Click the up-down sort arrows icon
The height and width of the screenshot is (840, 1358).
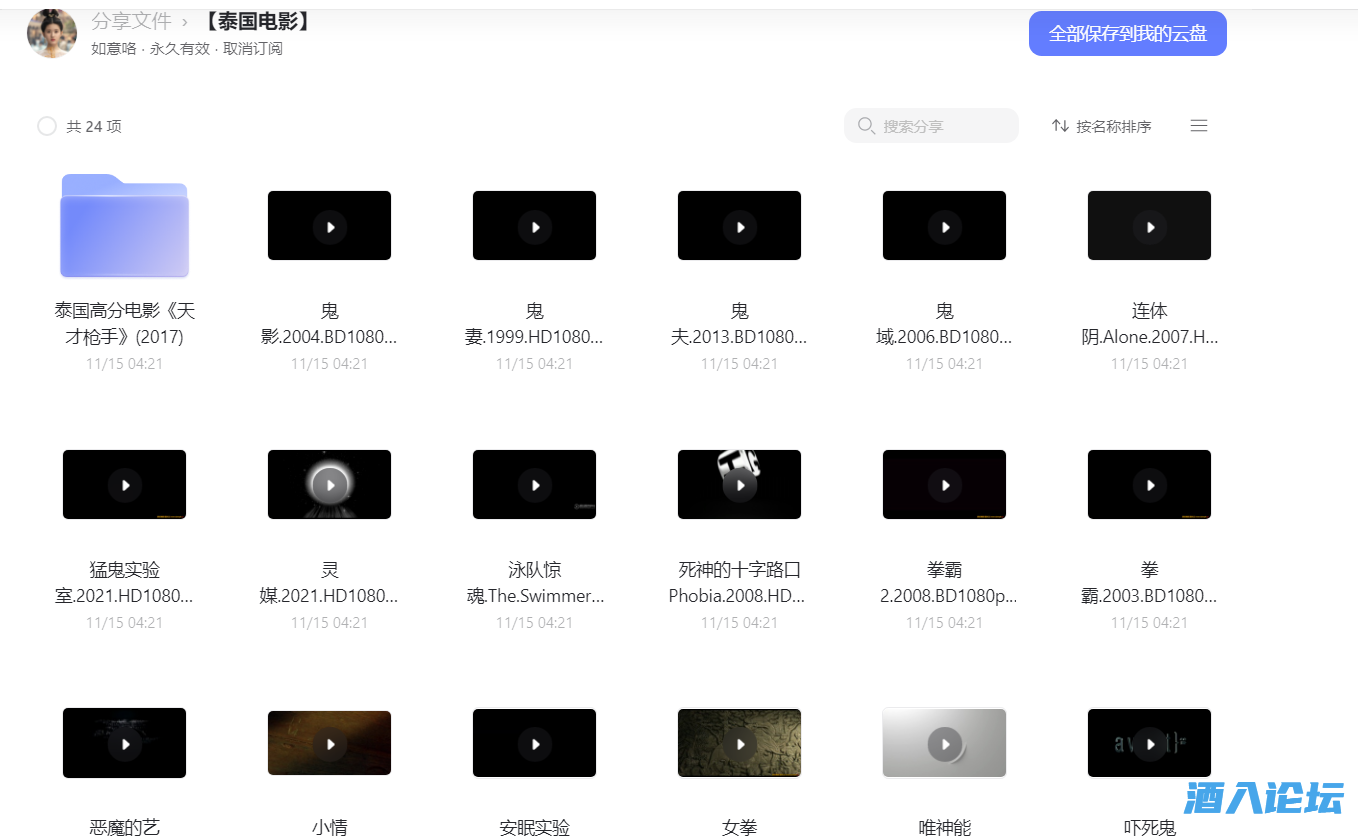tap(1060, 126)
